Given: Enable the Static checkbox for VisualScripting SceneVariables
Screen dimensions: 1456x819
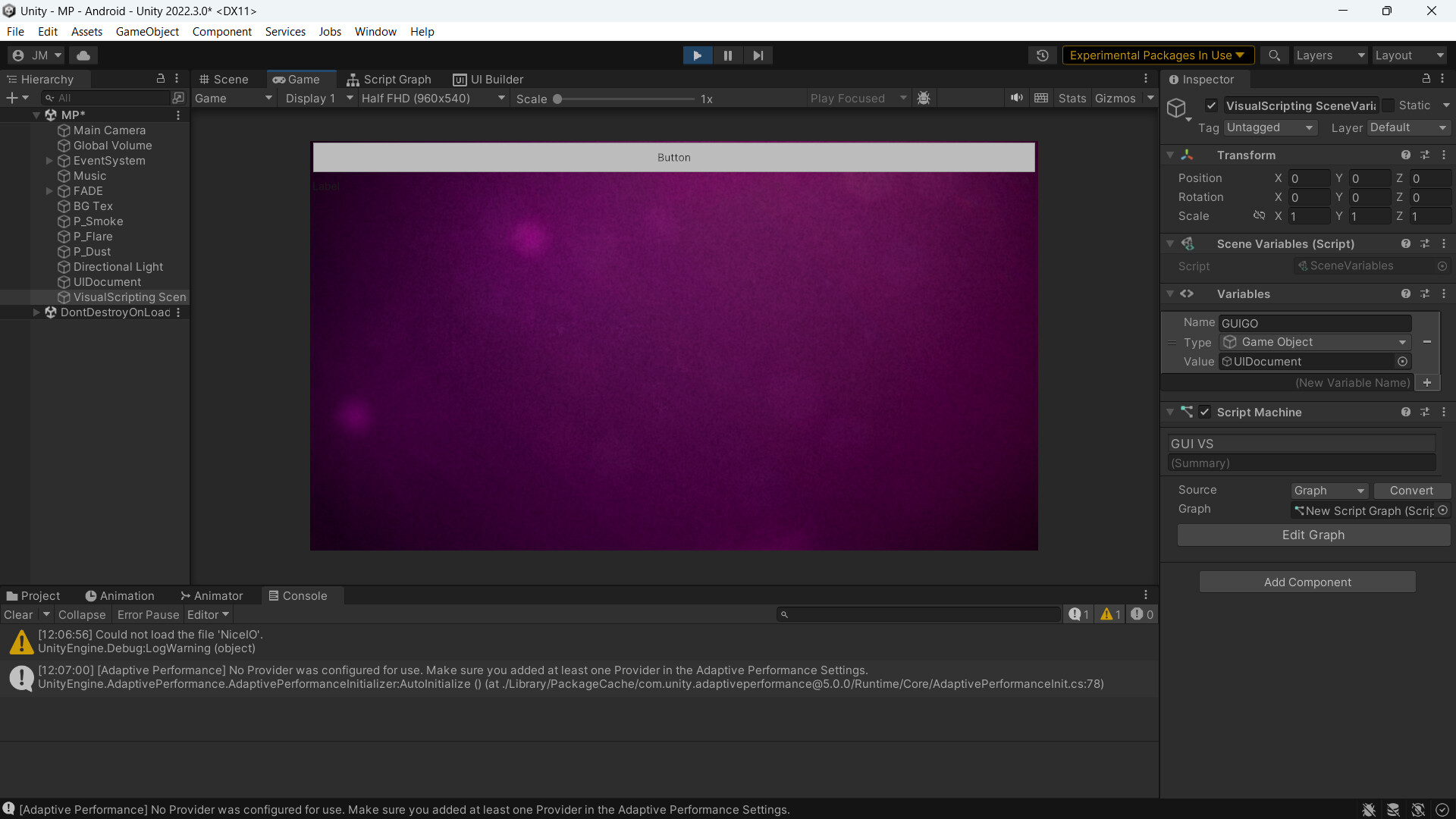Looking at the screenshot, I should [x=1389, y=105].
